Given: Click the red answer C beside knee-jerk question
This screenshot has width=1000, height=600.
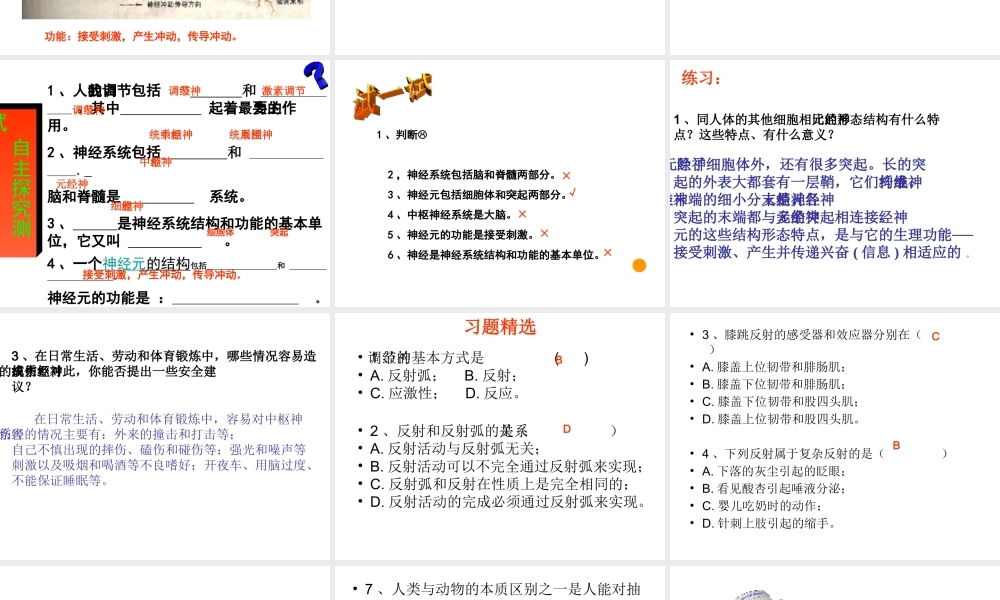Looking at the screenshot, I should (936, 337).
